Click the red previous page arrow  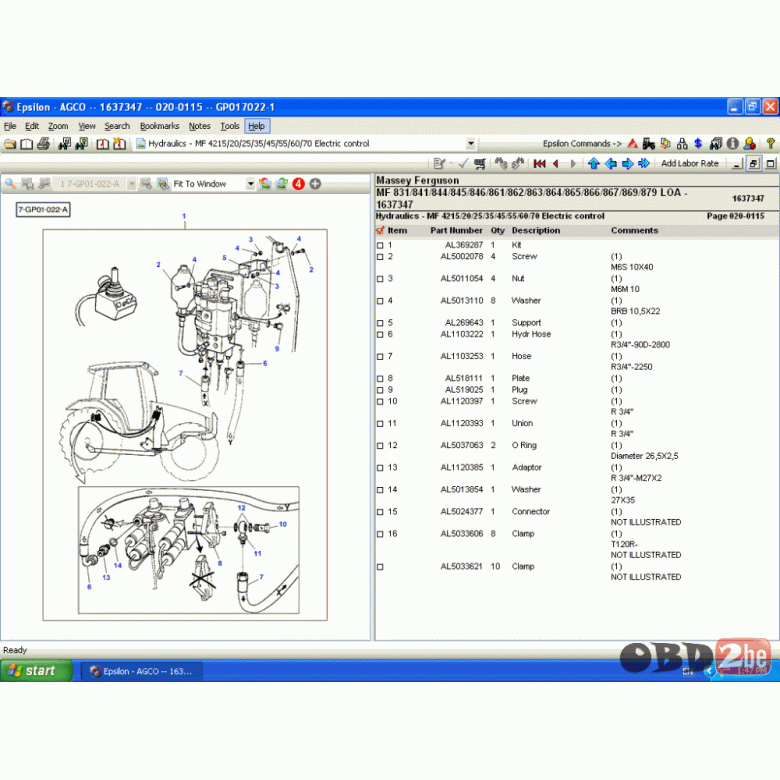[556, 164]
